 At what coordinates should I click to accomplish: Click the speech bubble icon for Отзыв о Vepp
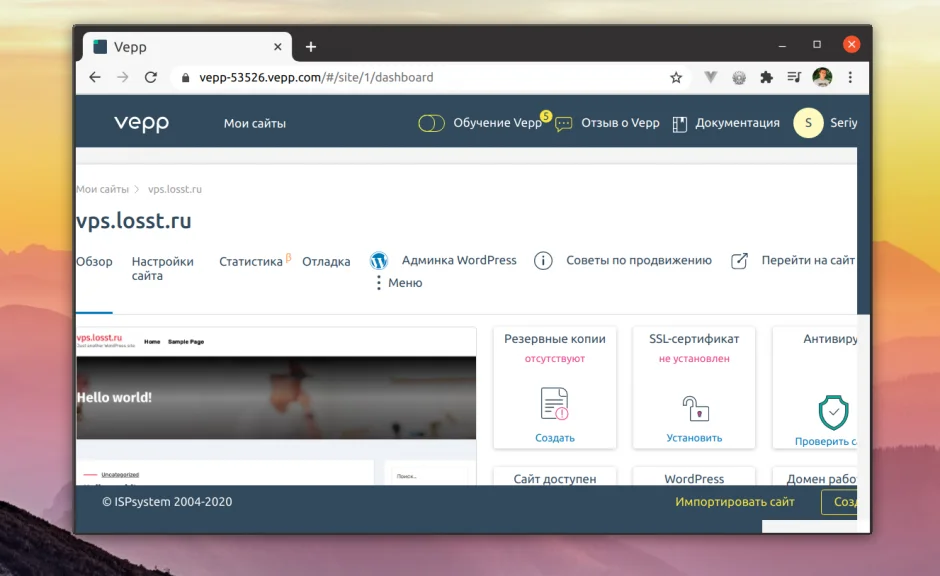[x=562, y=123]
